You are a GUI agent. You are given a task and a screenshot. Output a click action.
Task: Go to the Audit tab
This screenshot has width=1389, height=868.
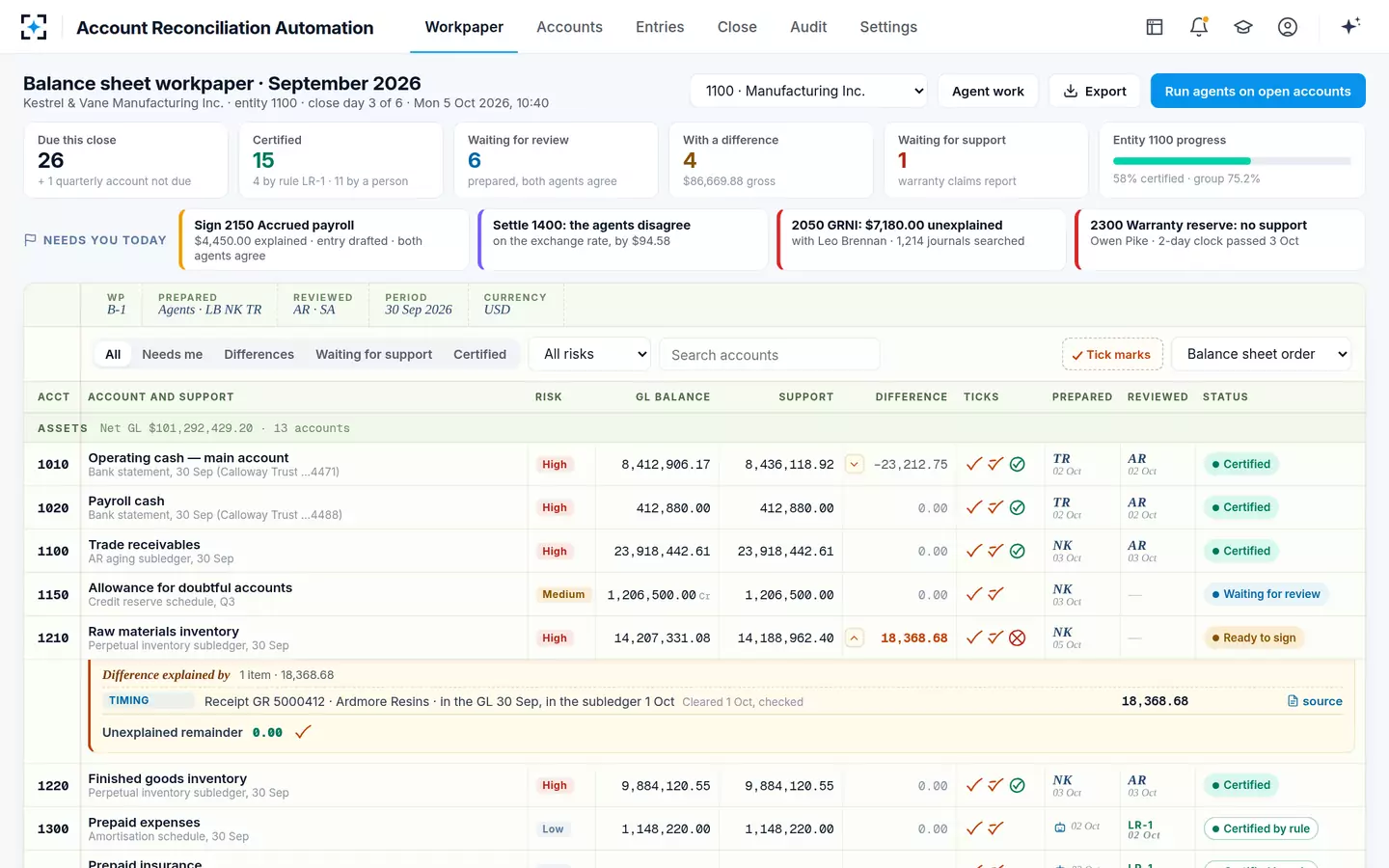tap(808, 27)
